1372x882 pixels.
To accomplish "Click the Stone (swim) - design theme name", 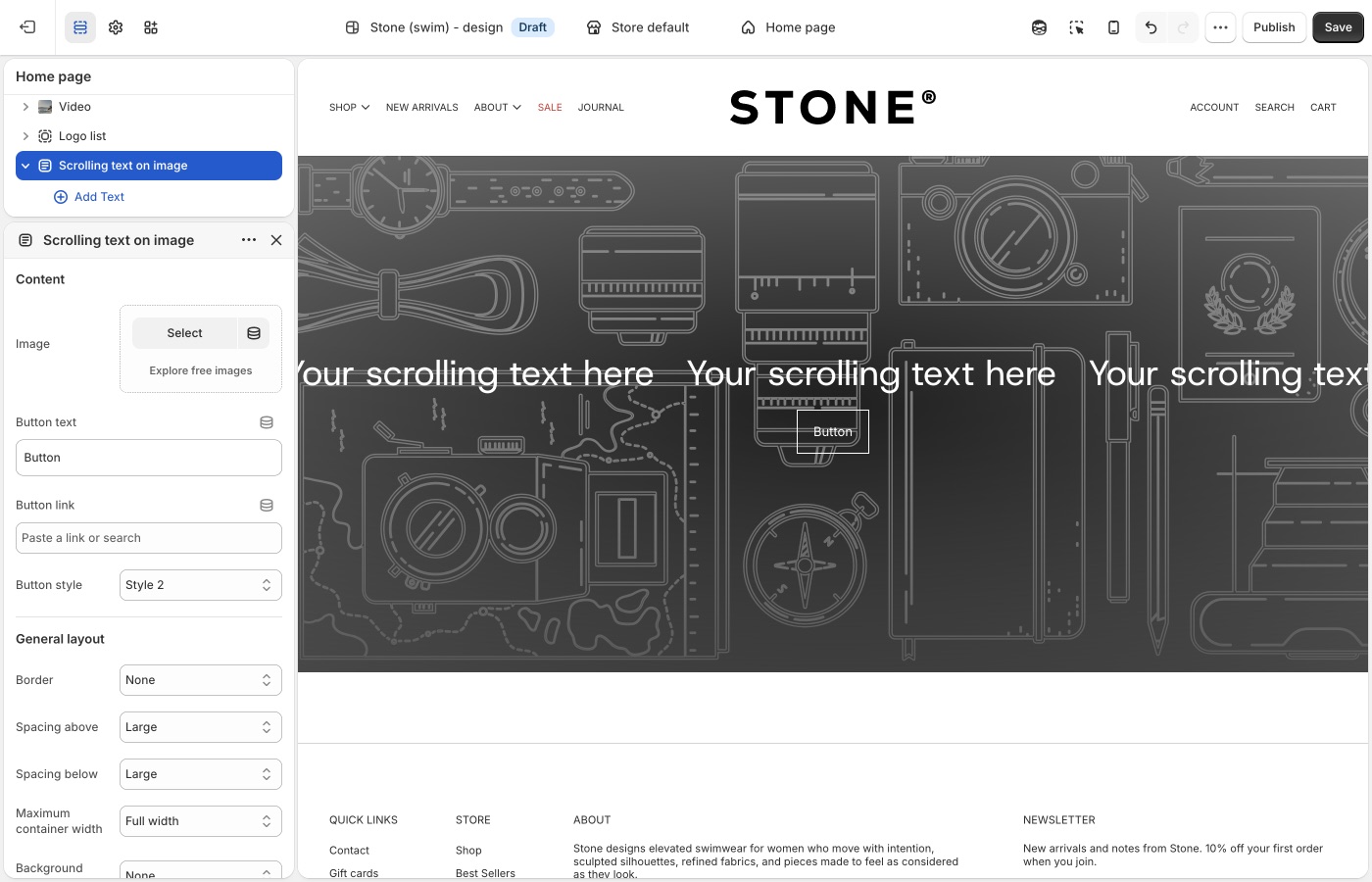I will pos(436,27).
